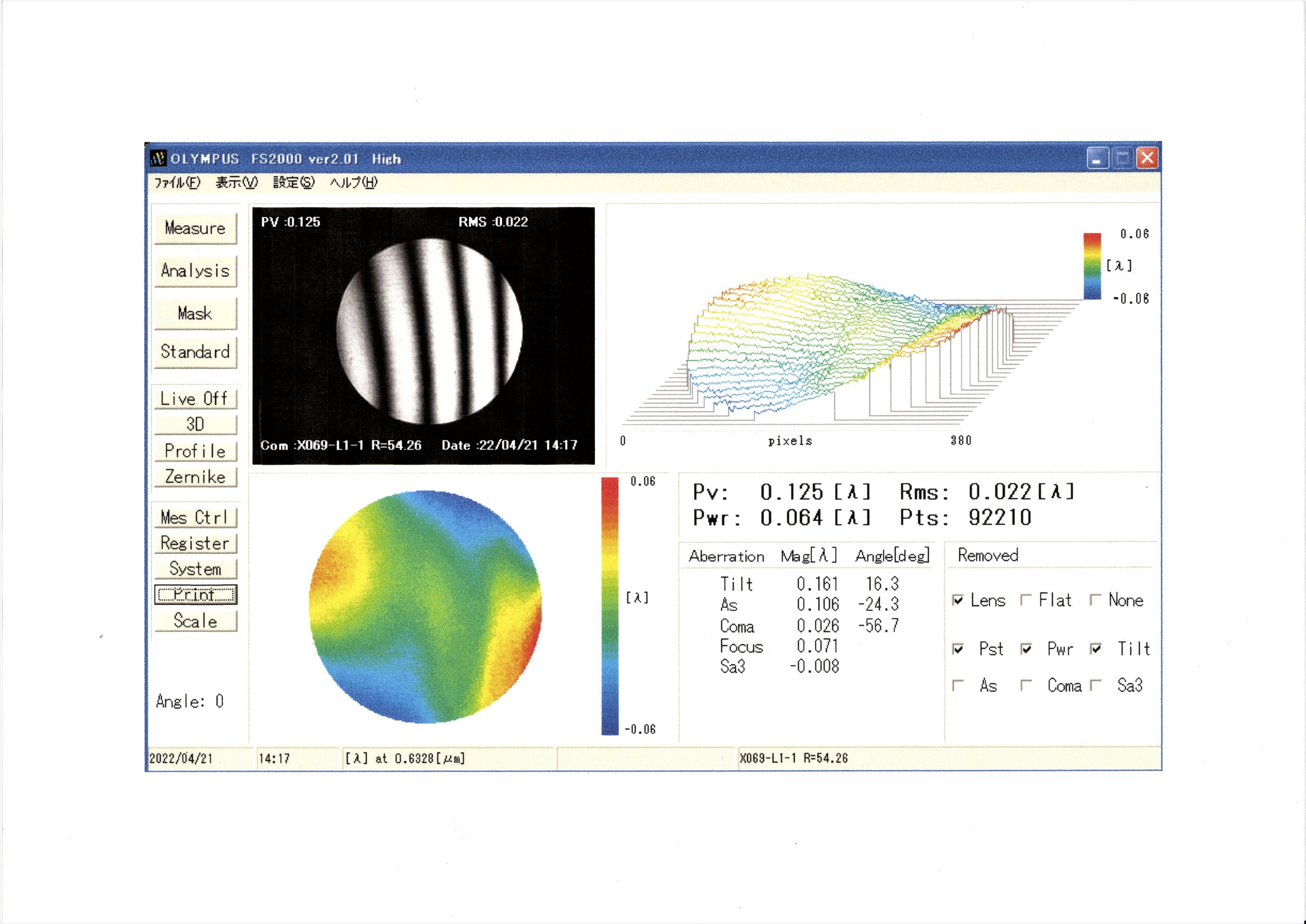Image resolution: width=1306 pixels, height=924 pixels.
Task: Open the 設定(S) menu
Action: 294,183
